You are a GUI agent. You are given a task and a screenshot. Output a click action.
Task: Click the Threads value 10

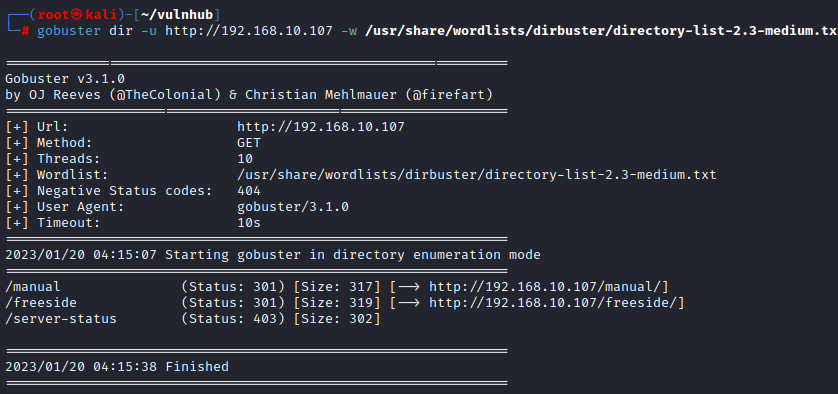[x=245, y=159]
